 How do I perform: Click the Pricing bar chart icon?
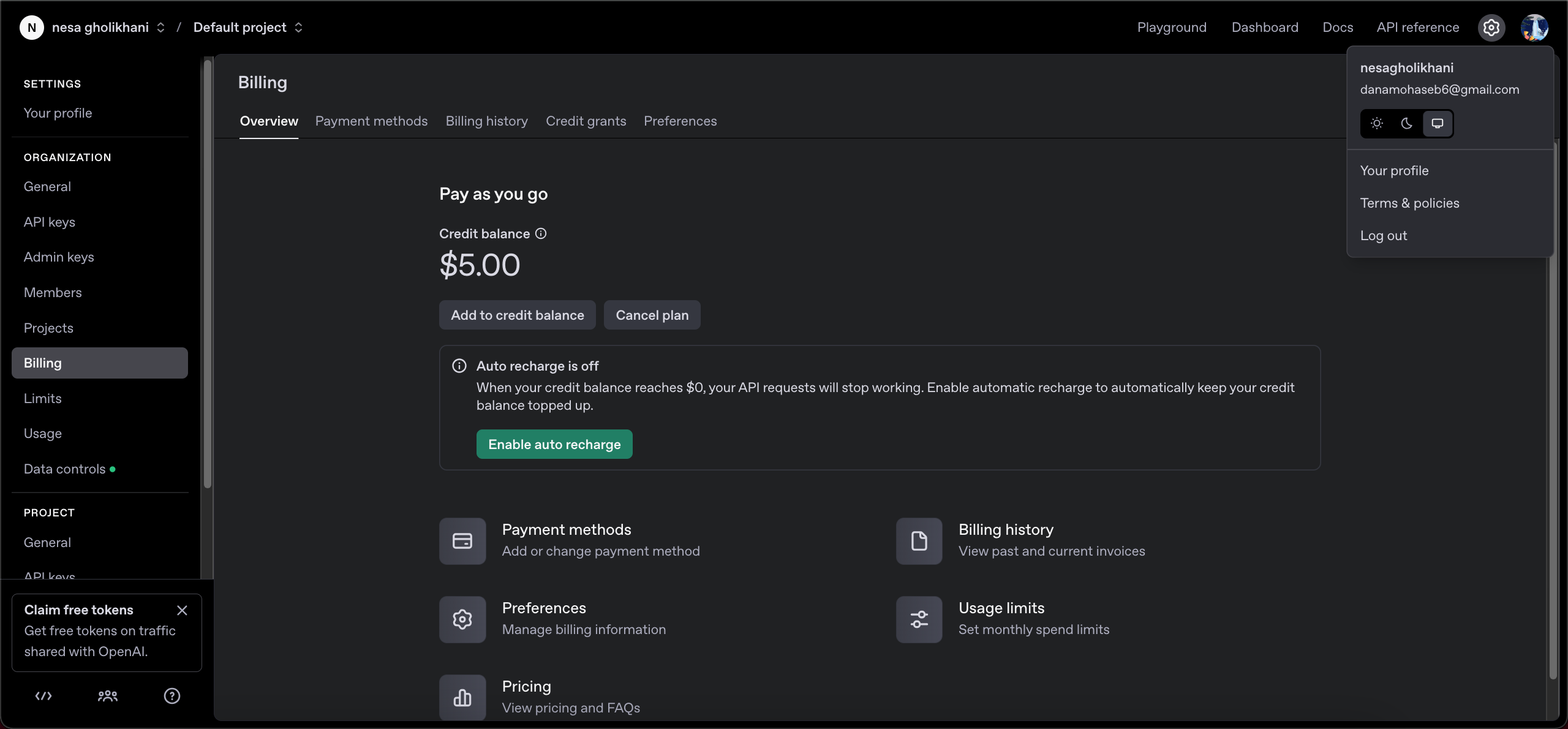pyautogui.click(x=462, y=697)
